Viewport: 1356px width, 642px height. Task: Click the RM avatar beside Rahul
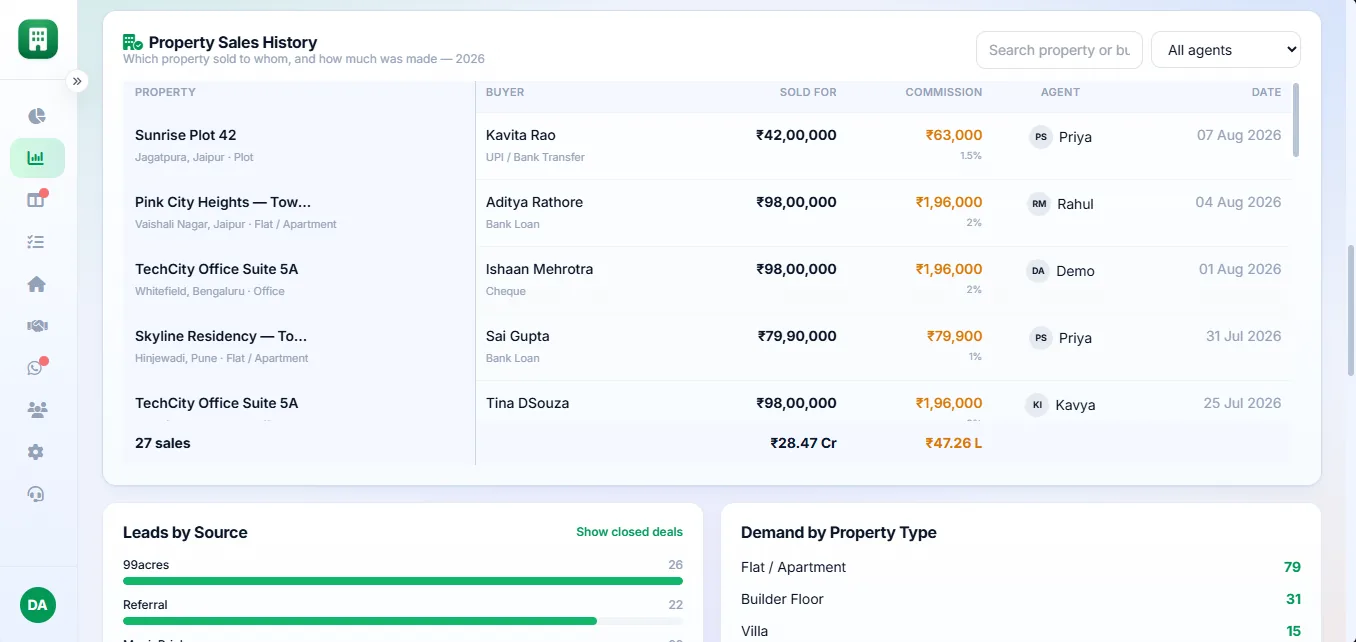click(x=1039, y=204)
